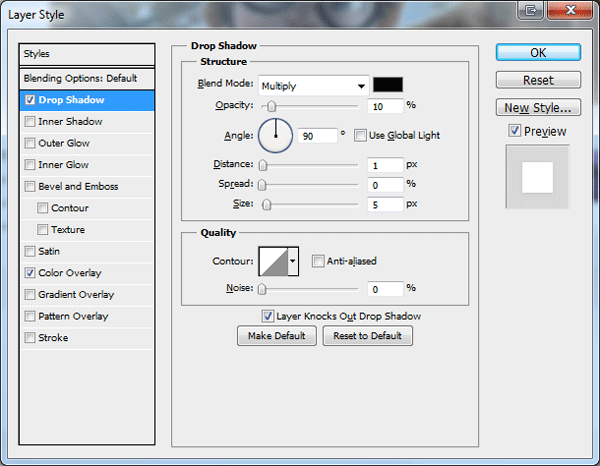Open the Gradient Overlay settings label
This screenshot has width=600, height=466.
(76, 295)
